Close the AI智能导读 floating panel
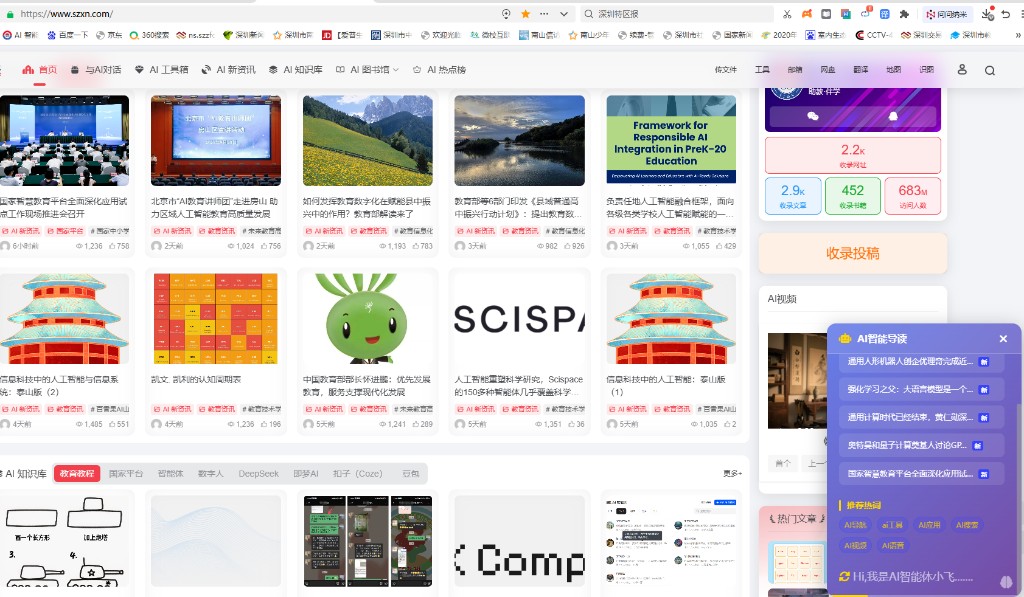 point(1003,339)
